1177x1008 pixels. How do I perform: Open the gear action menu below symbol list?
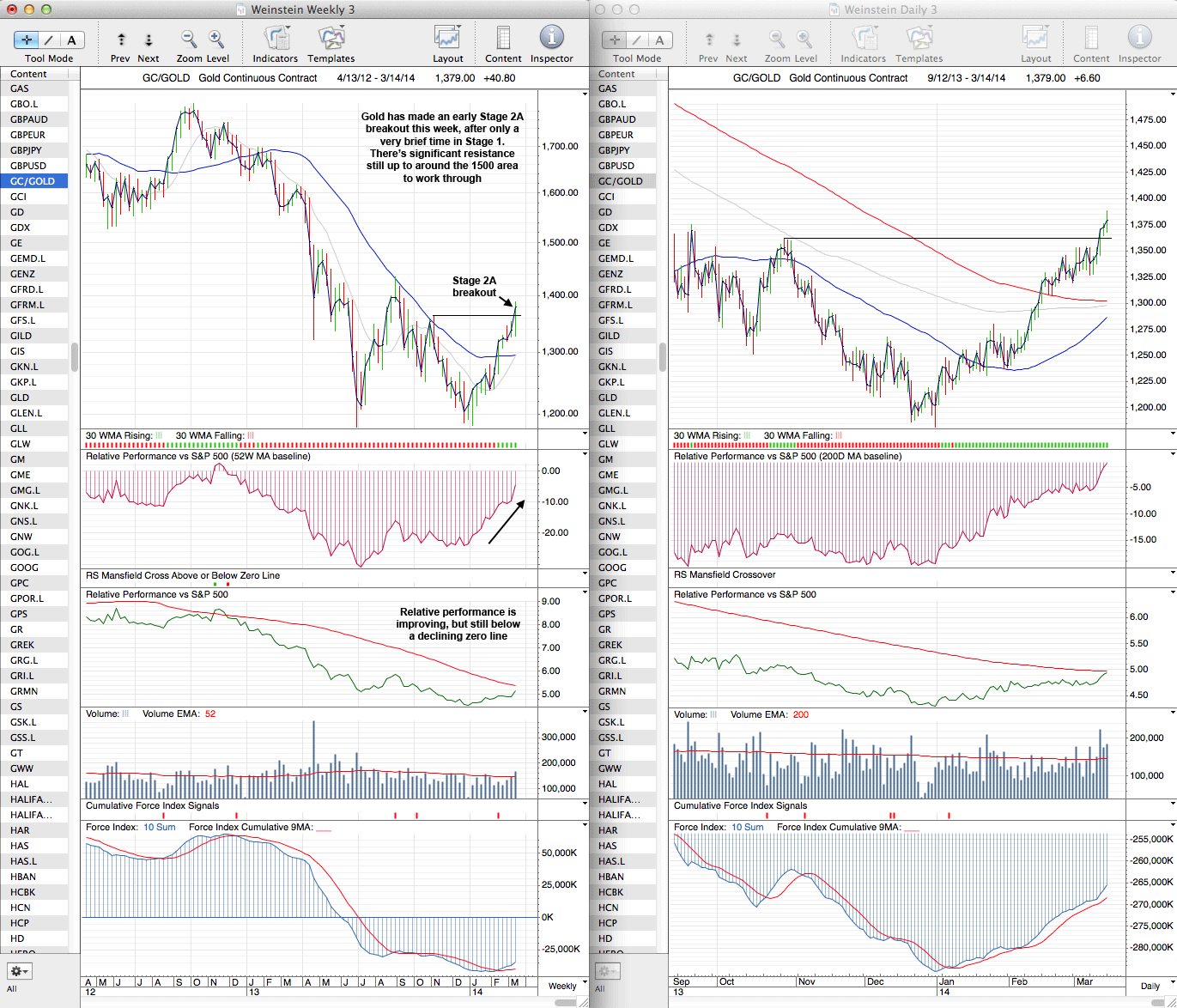[x=19, y=971]
